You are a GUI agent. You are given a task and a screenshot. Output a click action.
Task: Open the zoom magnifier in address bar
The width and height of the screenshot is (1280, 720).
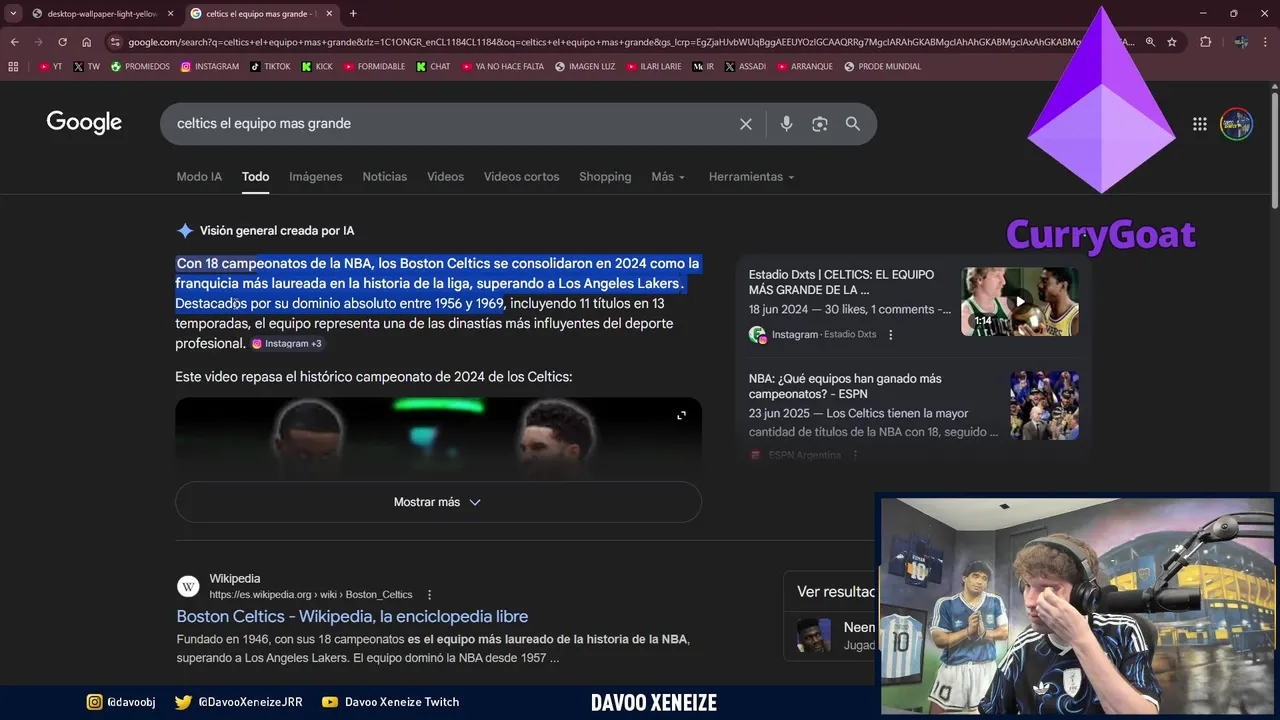(x=1150, y=42)
